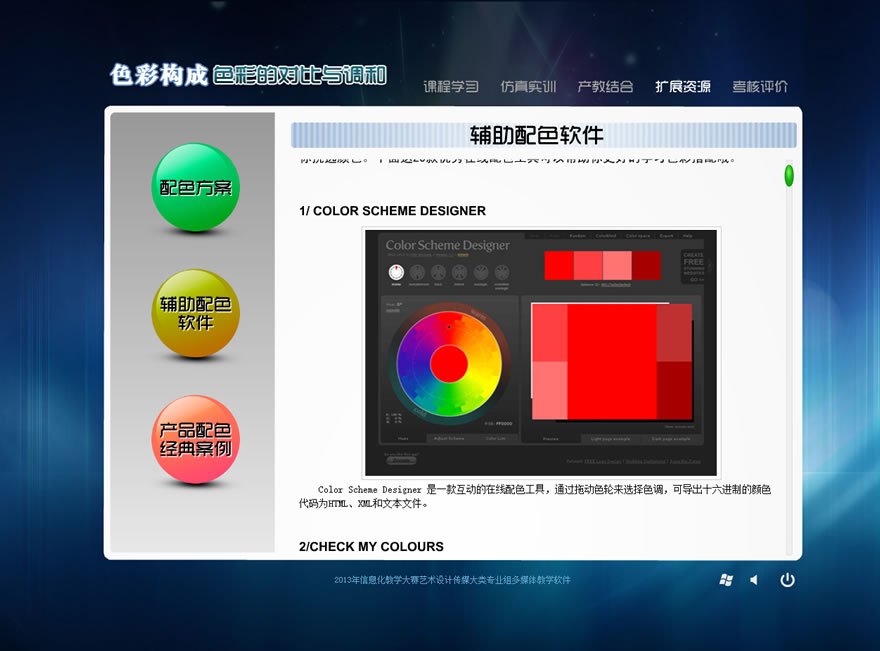
Task: Click the green 配色方案 ball button
Action: pos(195,187)
